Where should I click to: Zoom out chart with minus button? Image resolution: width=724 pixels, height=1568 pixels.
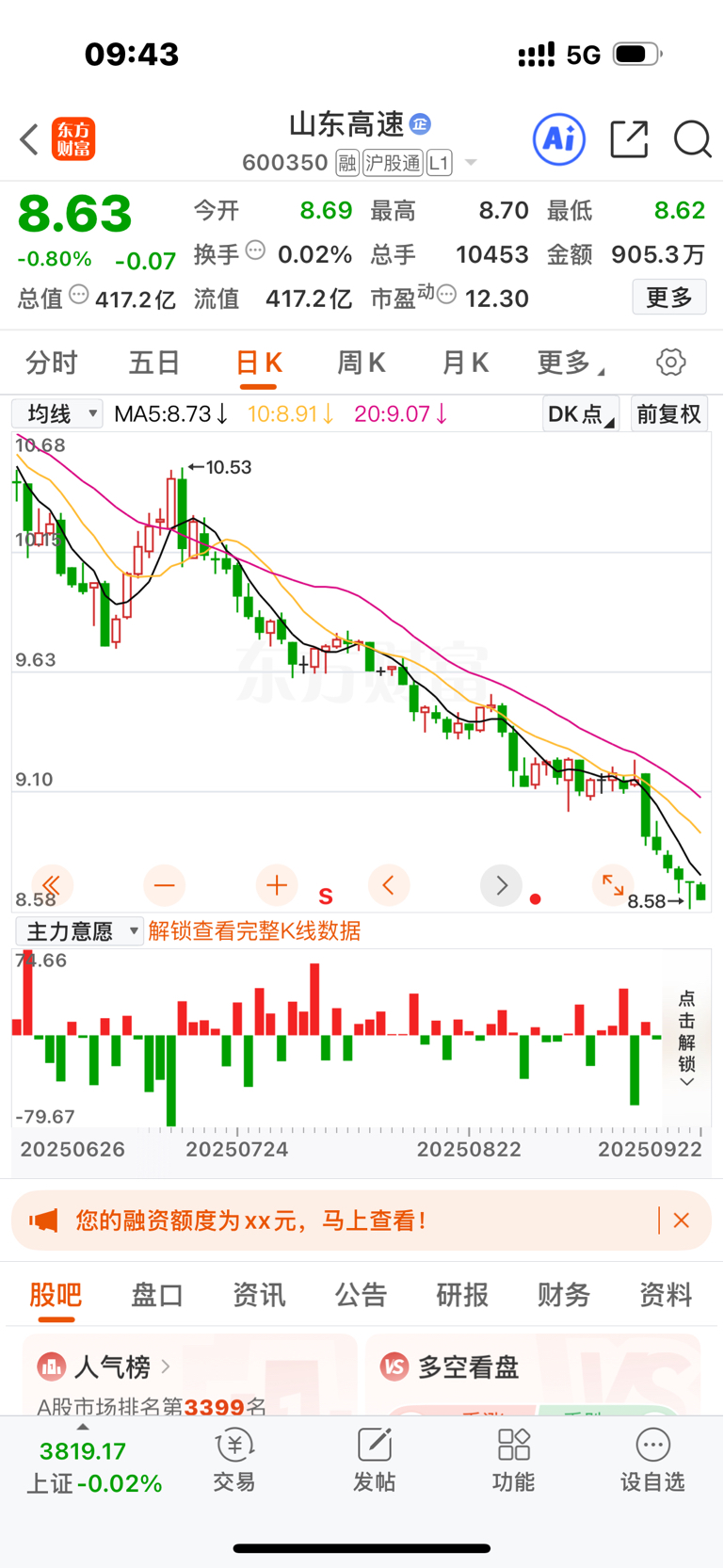(165, 885)
